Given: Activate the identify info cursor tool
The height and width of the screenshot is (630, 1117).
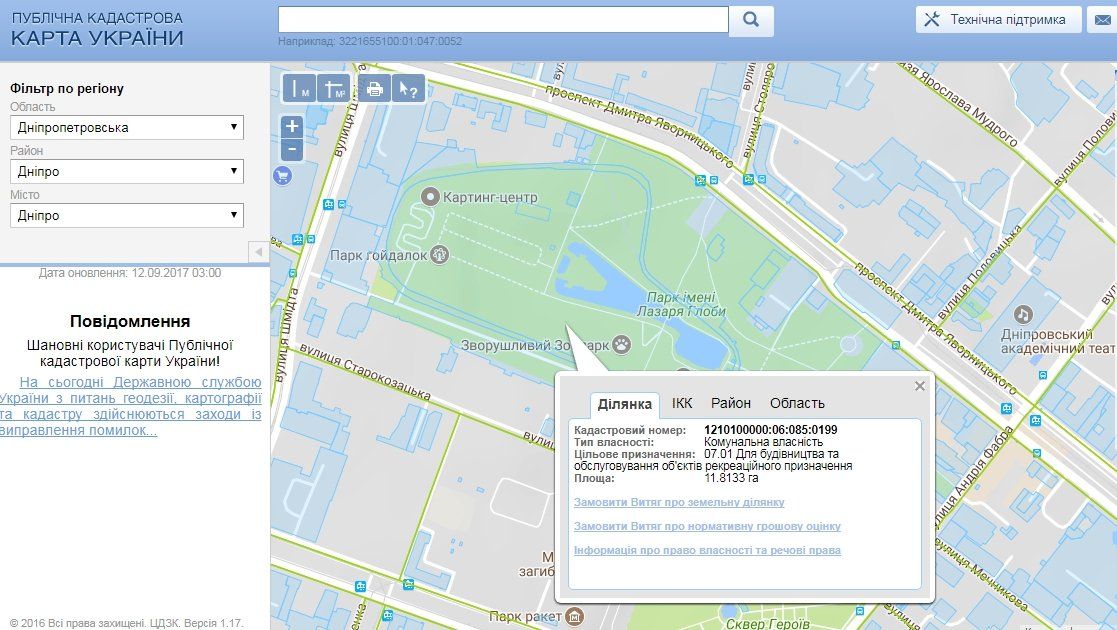Looking at the screenshot, I should point(408,88).
